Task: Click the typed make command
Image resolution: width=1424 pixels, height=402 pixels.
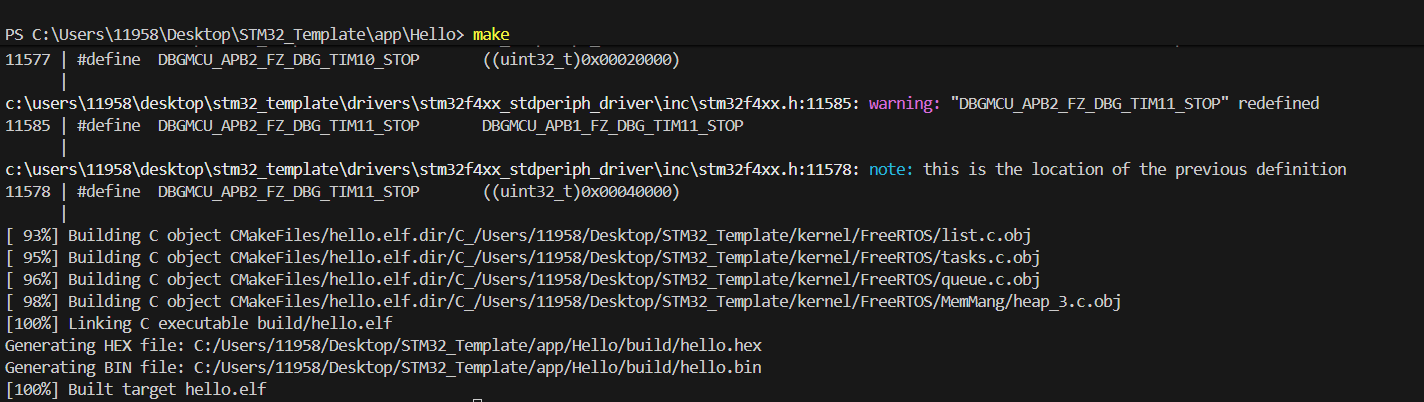Action: (491, 35)
